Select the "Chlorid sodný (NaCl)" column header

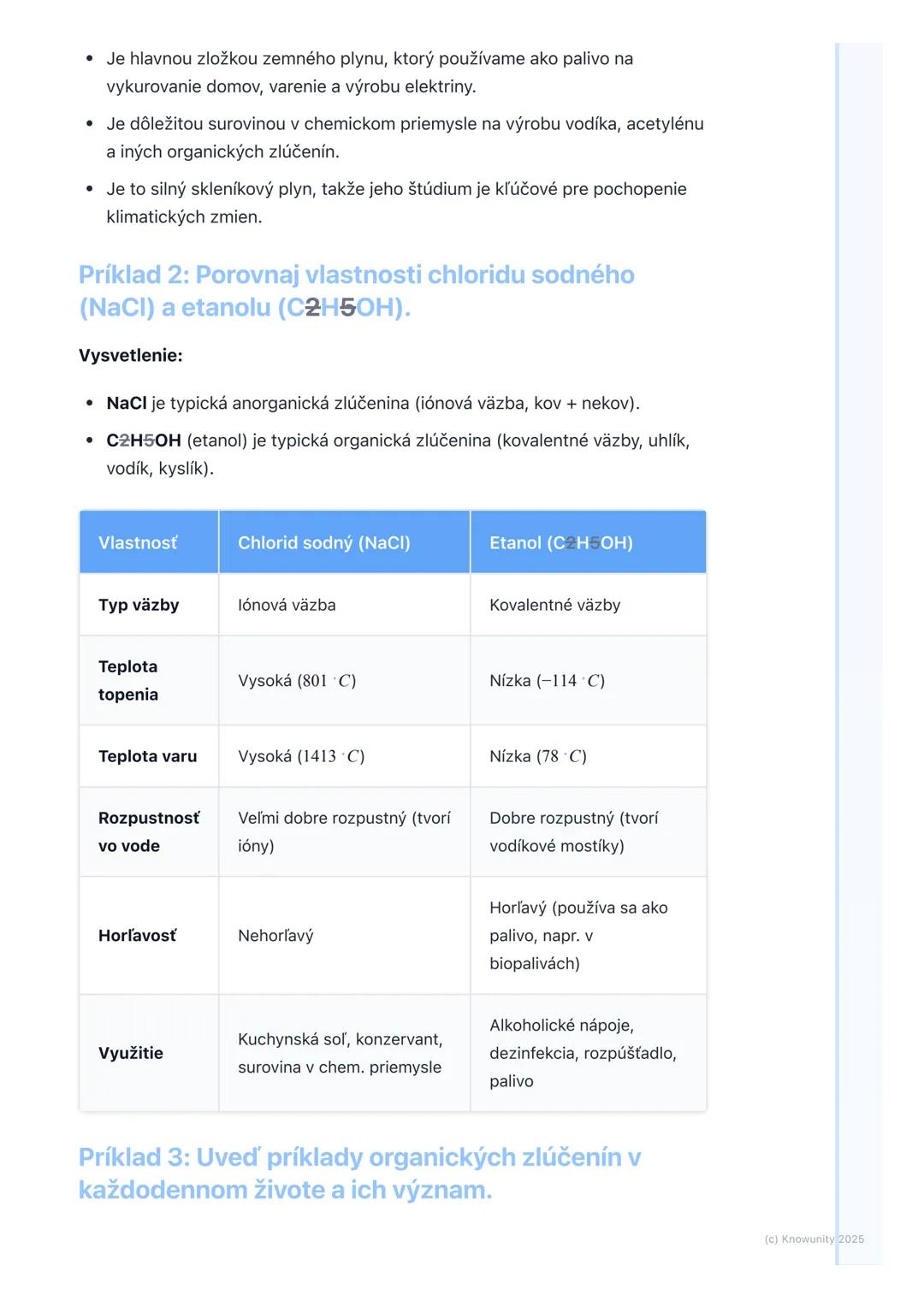pos(324,543)
